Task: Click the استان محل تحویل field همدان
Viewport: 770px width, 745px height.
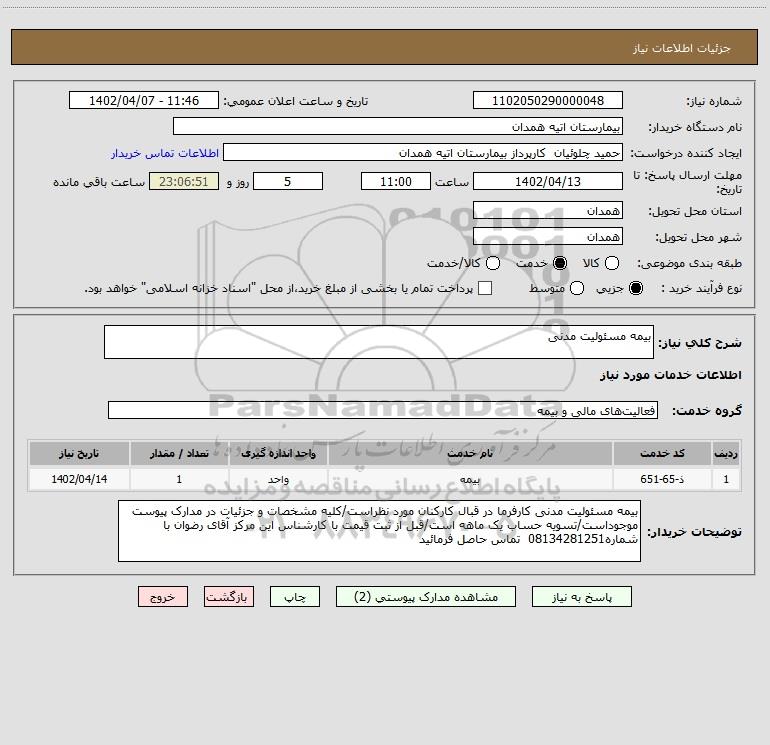Action: 548,211
